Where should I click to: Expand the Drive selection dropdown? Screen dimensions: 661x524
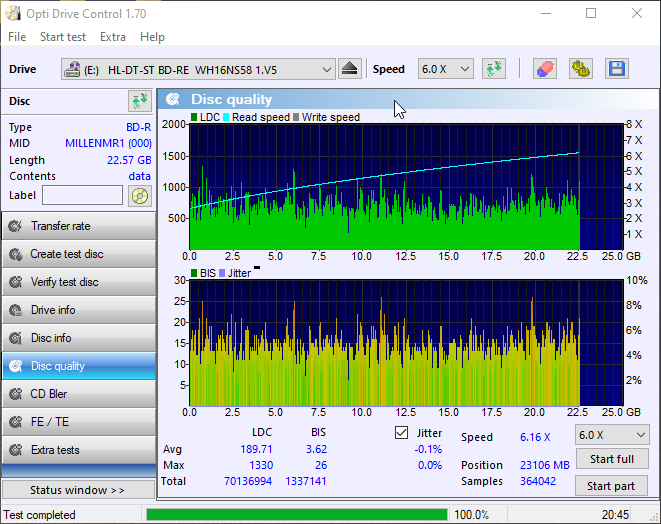326,69
